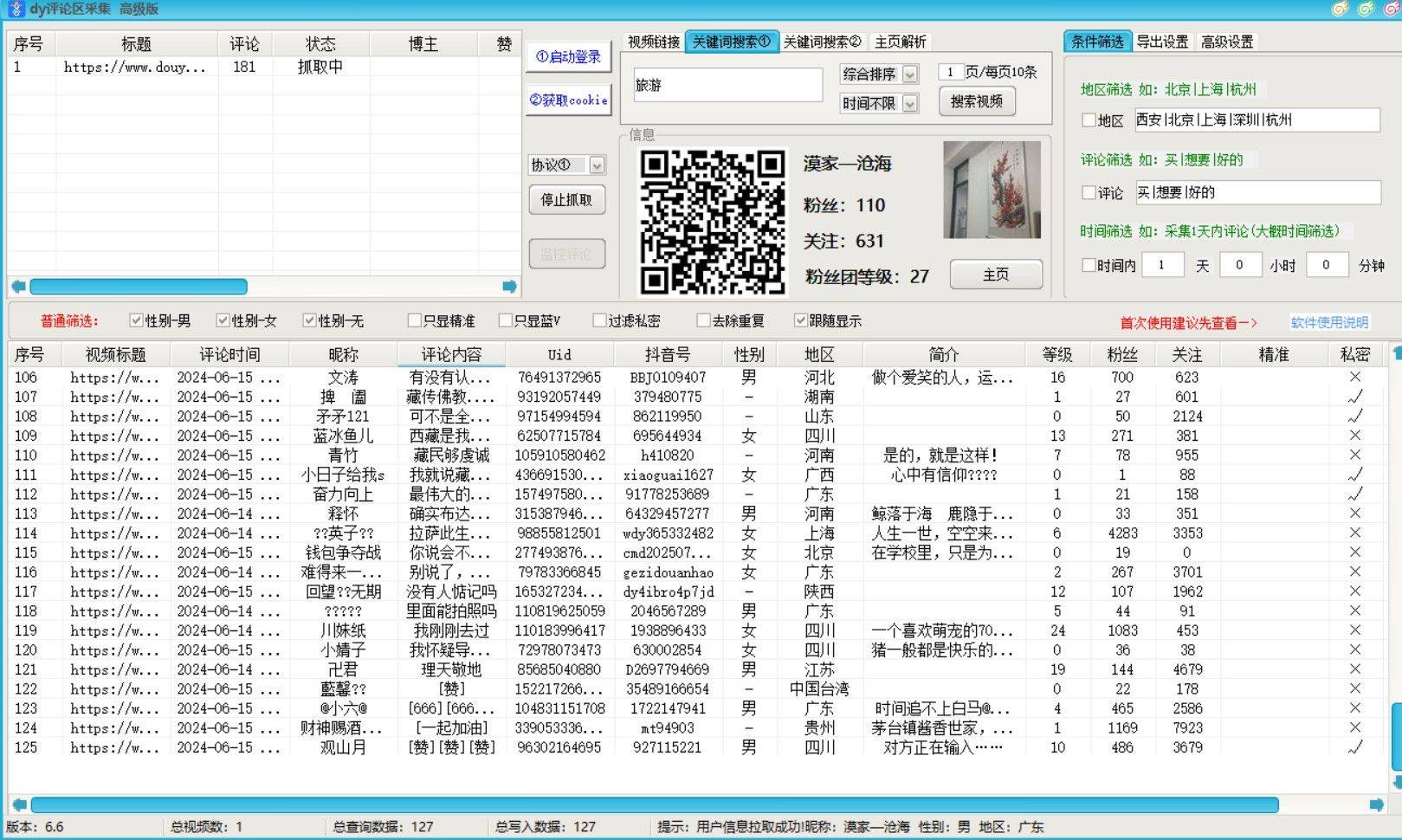Click 天 days input field
Viewport: 1402px width, 840px height.
click(x=1162, y=265)
